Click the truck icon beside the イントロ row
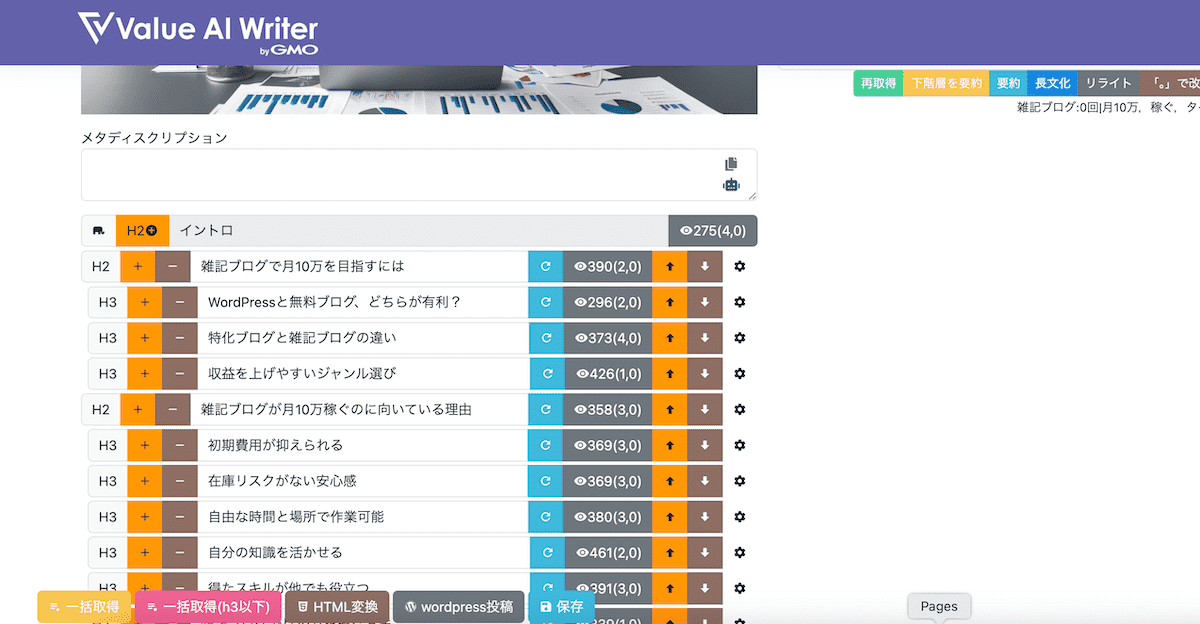Screen dimensions: 1200x624 click(x=98, y=231)
